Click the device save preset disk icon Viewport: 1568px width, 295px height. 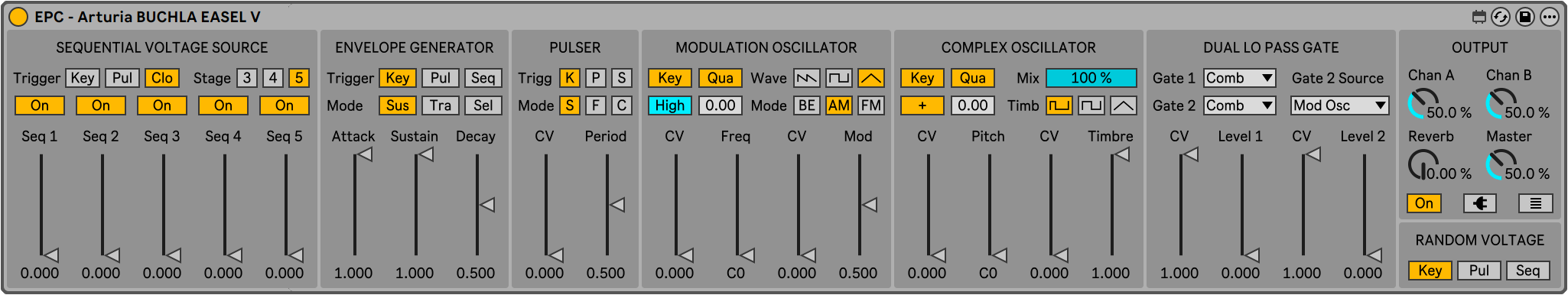pyautogui.click(x=1524, y=17)
